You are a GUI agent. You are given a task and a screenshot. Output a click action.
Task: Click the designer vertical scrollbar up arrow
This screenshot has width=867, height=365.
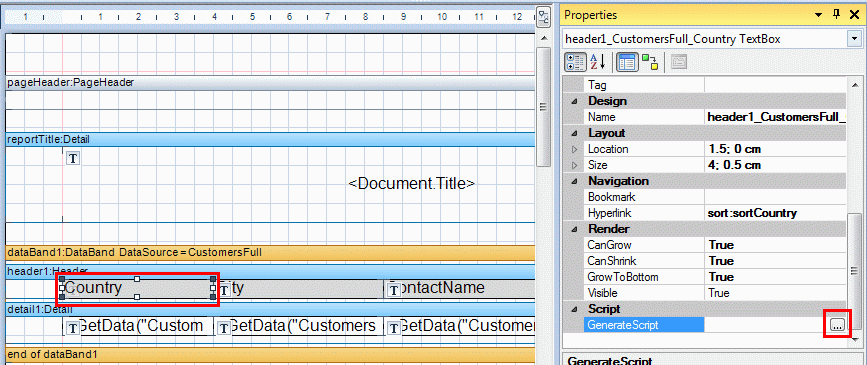tap(544, 38)
